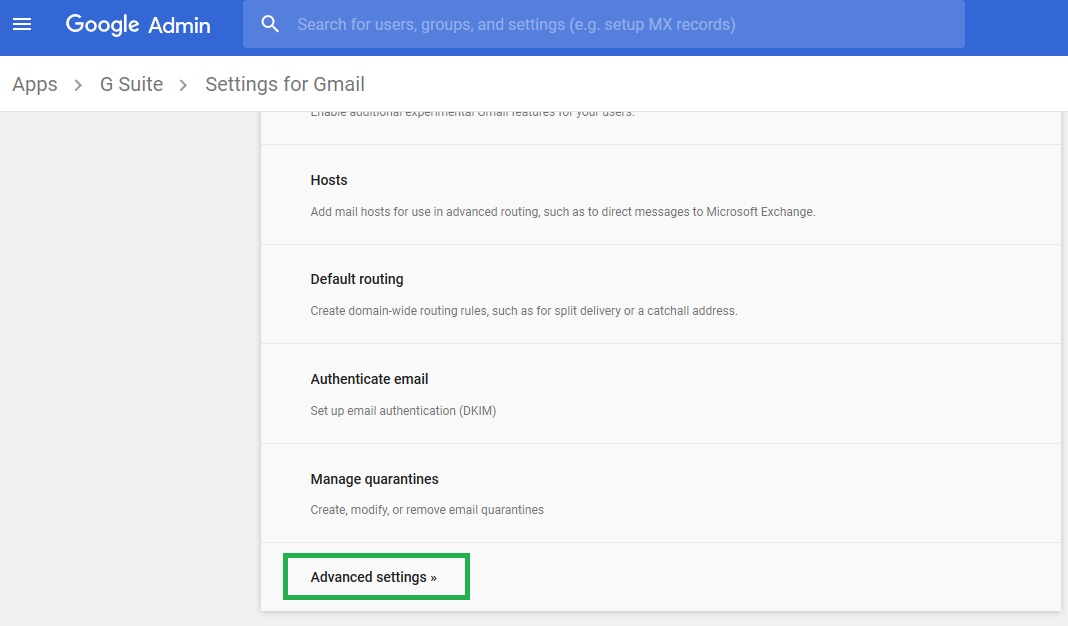Click the search magnifier icon
Viewport: 1068px width, 626px height.
pos(270,25)
